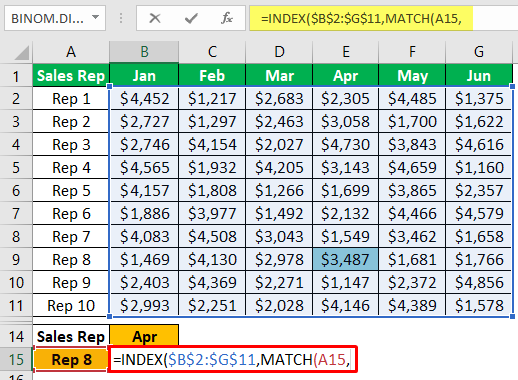The image size is (518, 380).
Task: Select column B header
Action: (144, 52)
